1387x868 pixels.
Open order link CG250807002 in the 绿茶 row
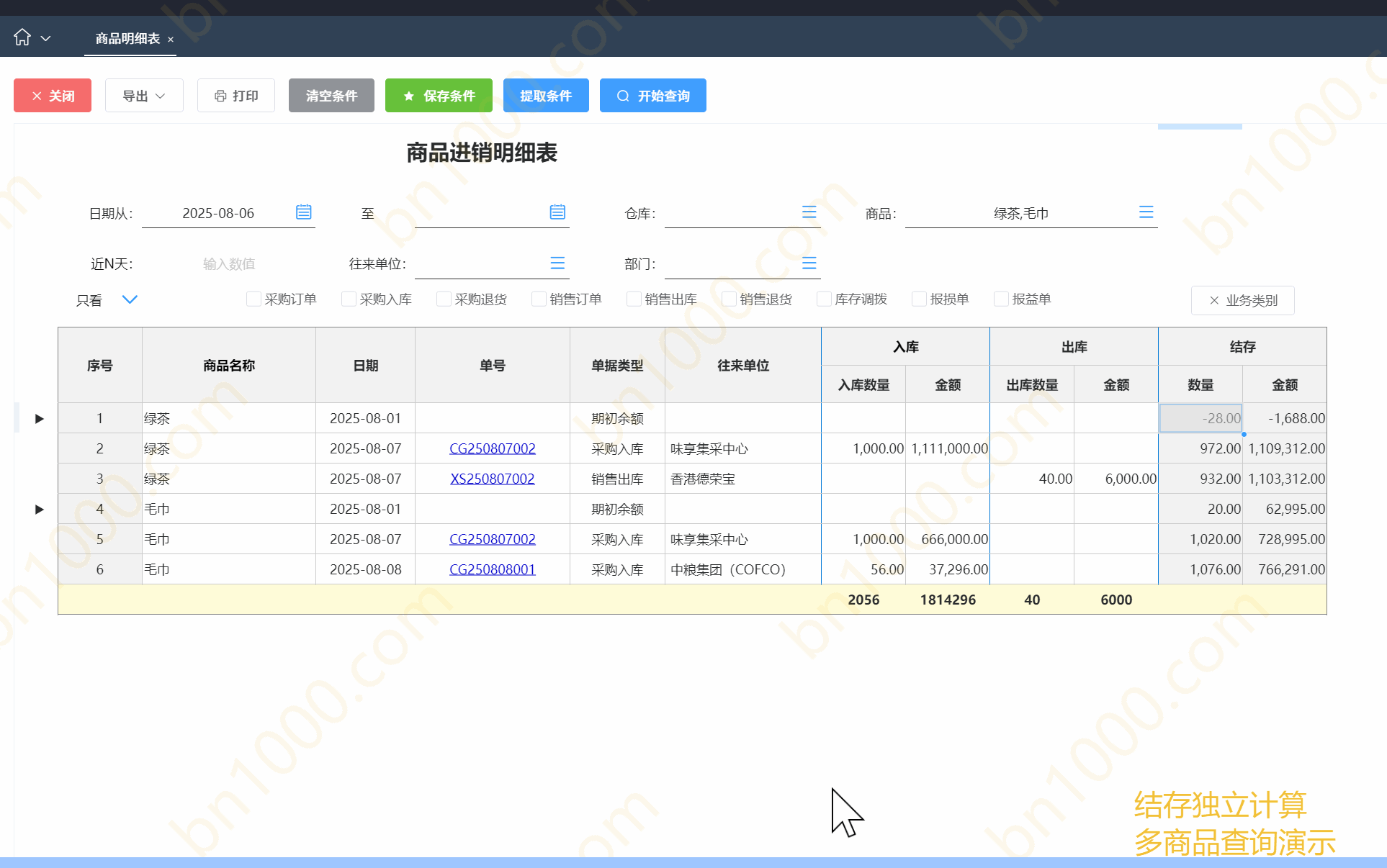[493, 448]
